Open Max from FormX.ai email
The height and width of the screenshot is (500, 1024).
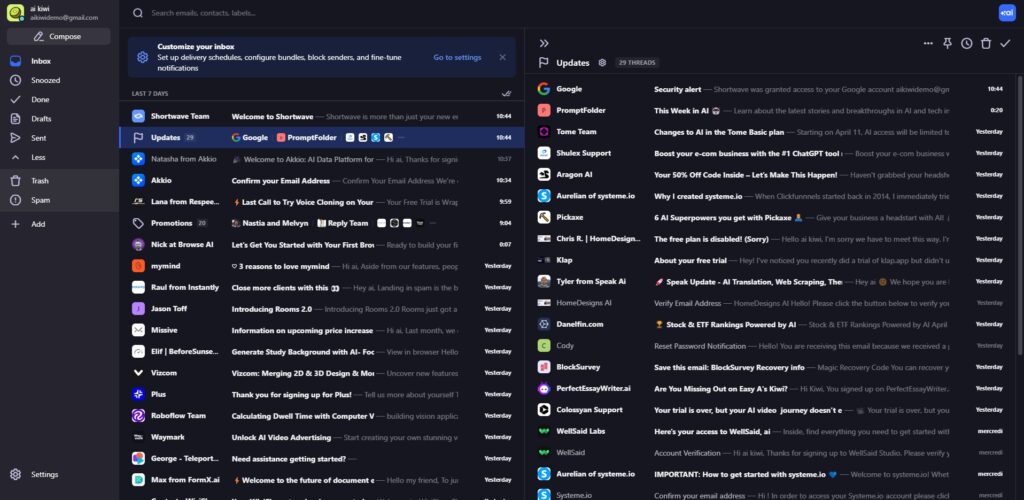[321, 480]
